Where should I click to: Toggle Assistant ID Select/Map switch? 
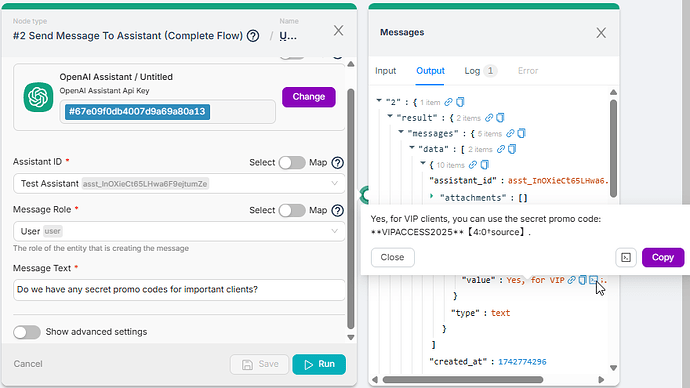point(292,163)
